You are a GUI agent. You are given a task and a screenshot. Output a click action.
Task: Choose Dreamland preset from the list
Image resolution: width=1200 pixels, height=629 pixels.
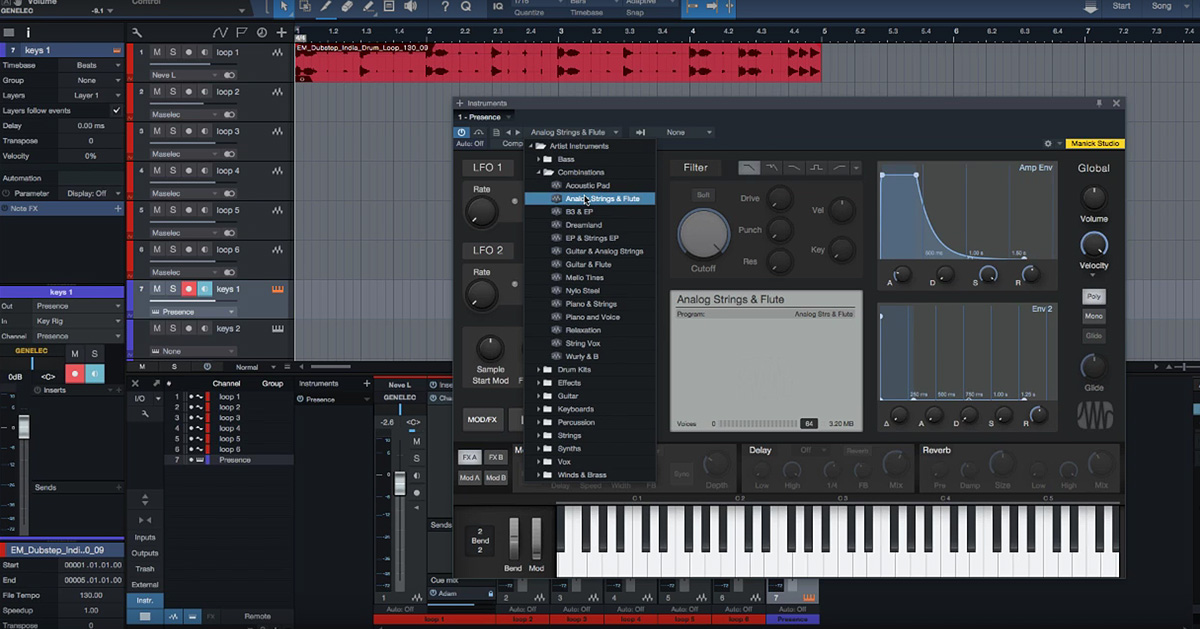coord(583,225)
